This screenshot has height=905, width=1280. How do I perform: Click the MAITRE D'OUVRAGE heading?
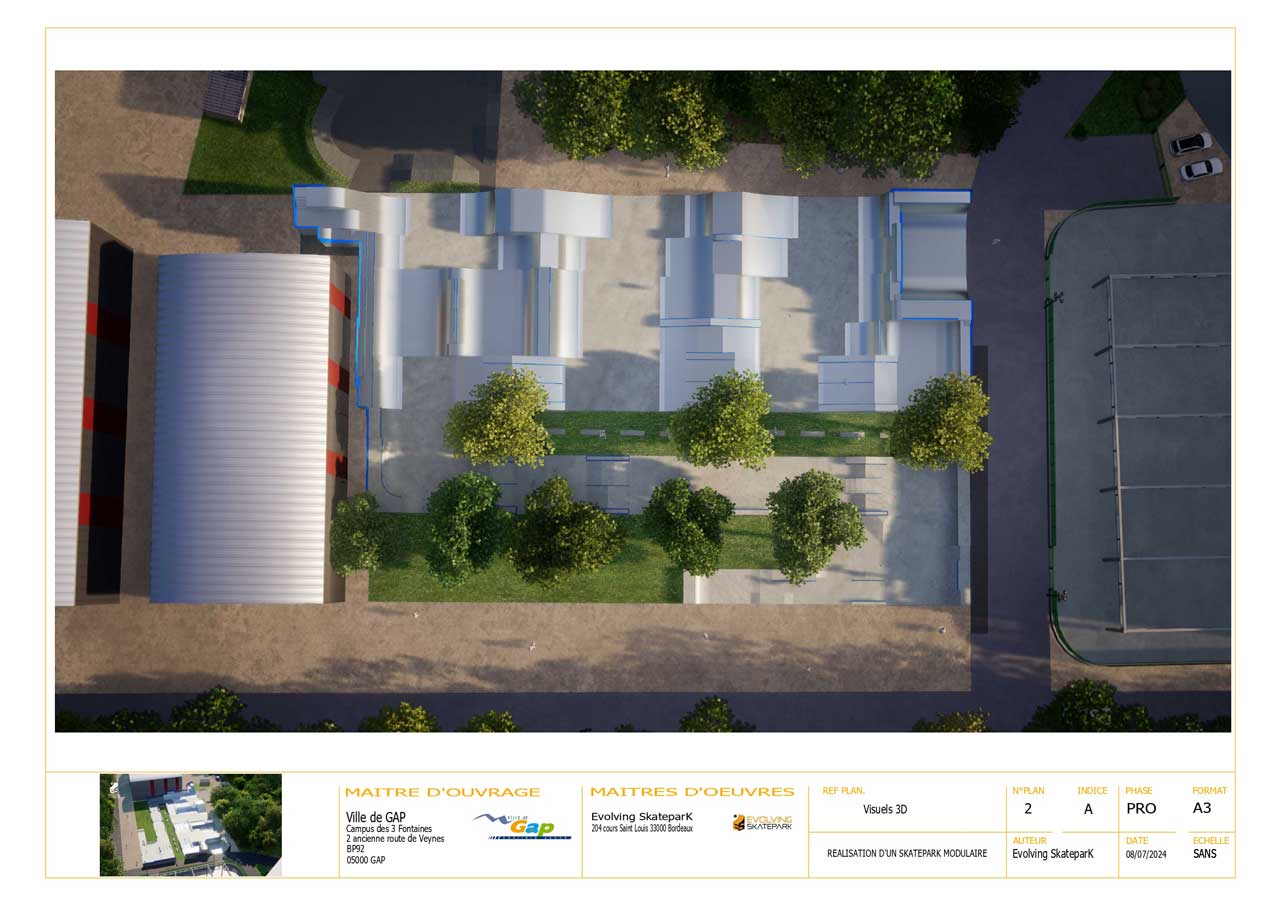(442, 792)
